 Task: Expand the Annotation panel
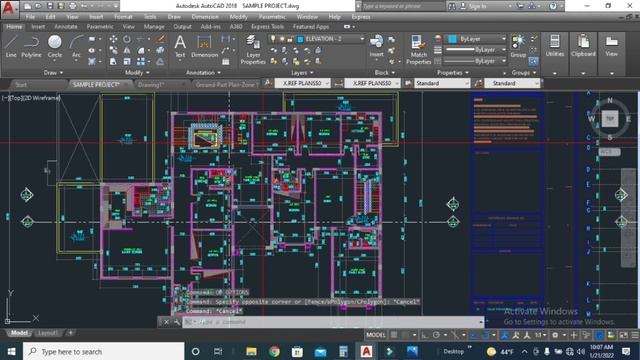click(x=203, y=73)
